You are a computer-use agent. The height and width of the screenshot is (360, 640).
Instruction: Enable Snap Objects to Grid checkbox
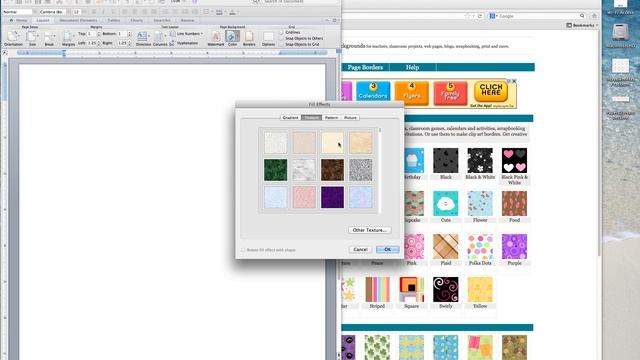tap(281, 44)
